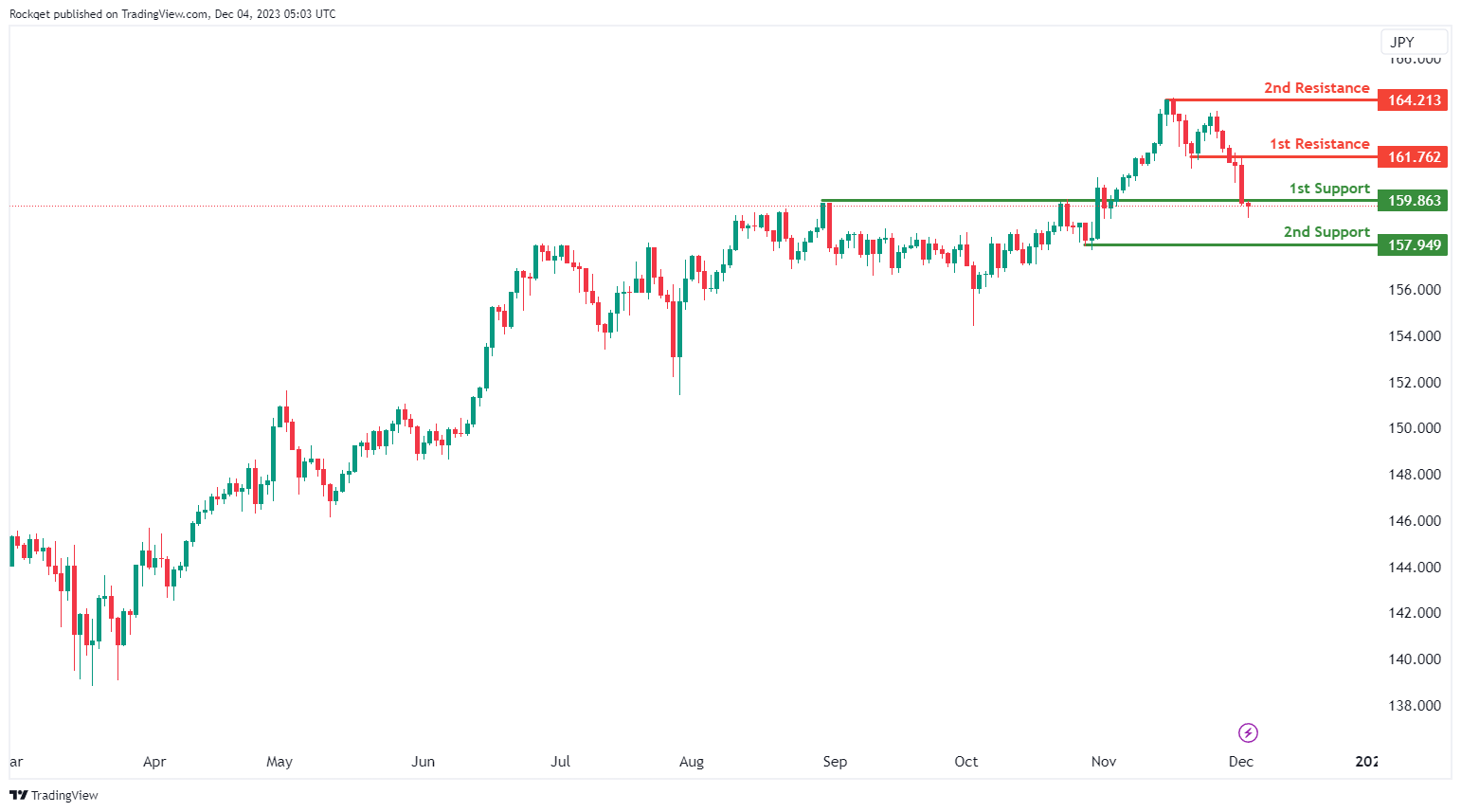The image size is (1461, 812).
Task: Click the 156.000 price scale label
Action: [x=1414, y=290]
